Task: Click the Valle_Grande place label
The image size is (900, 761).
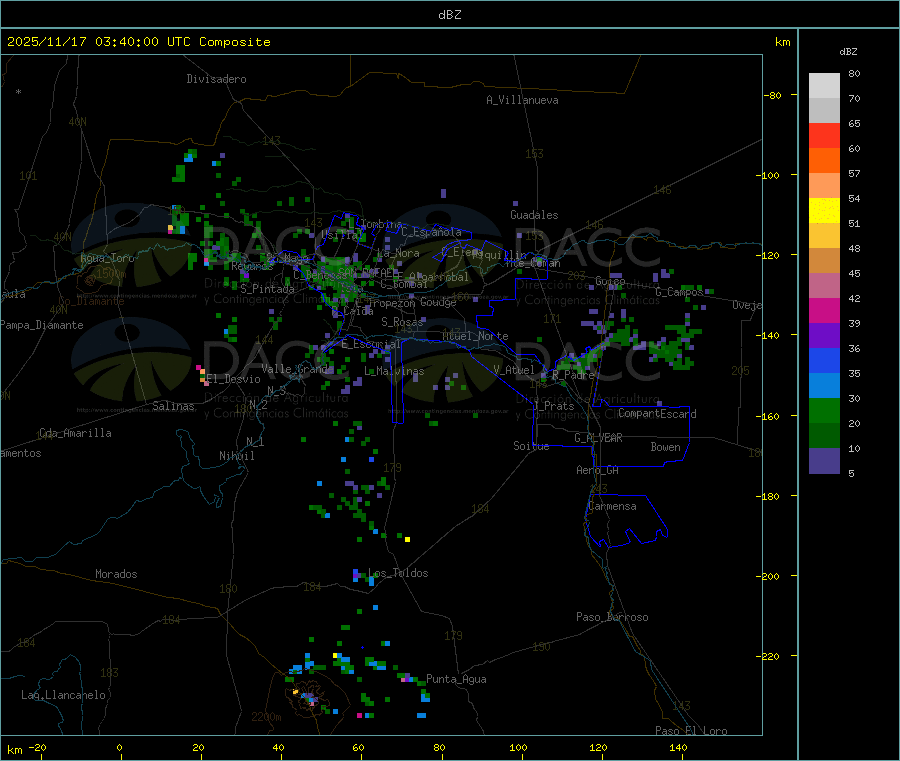Action: pyautogui.click(x=297, y=368)
